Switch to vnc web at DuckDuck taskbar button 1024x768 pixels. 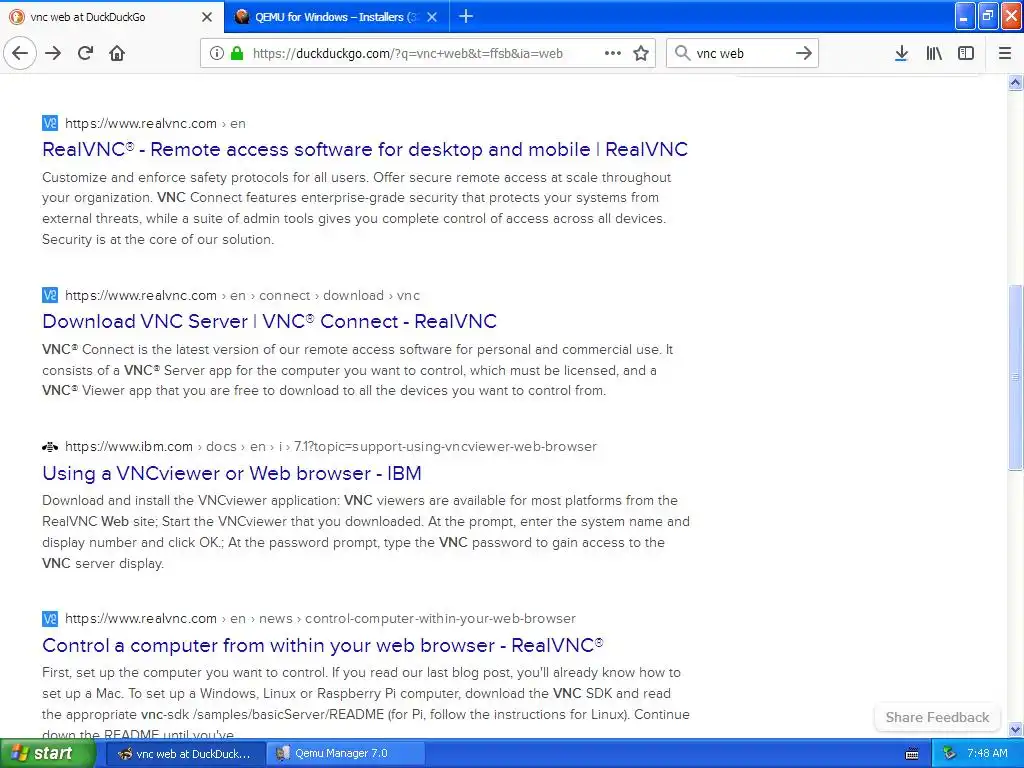[185, 754]
